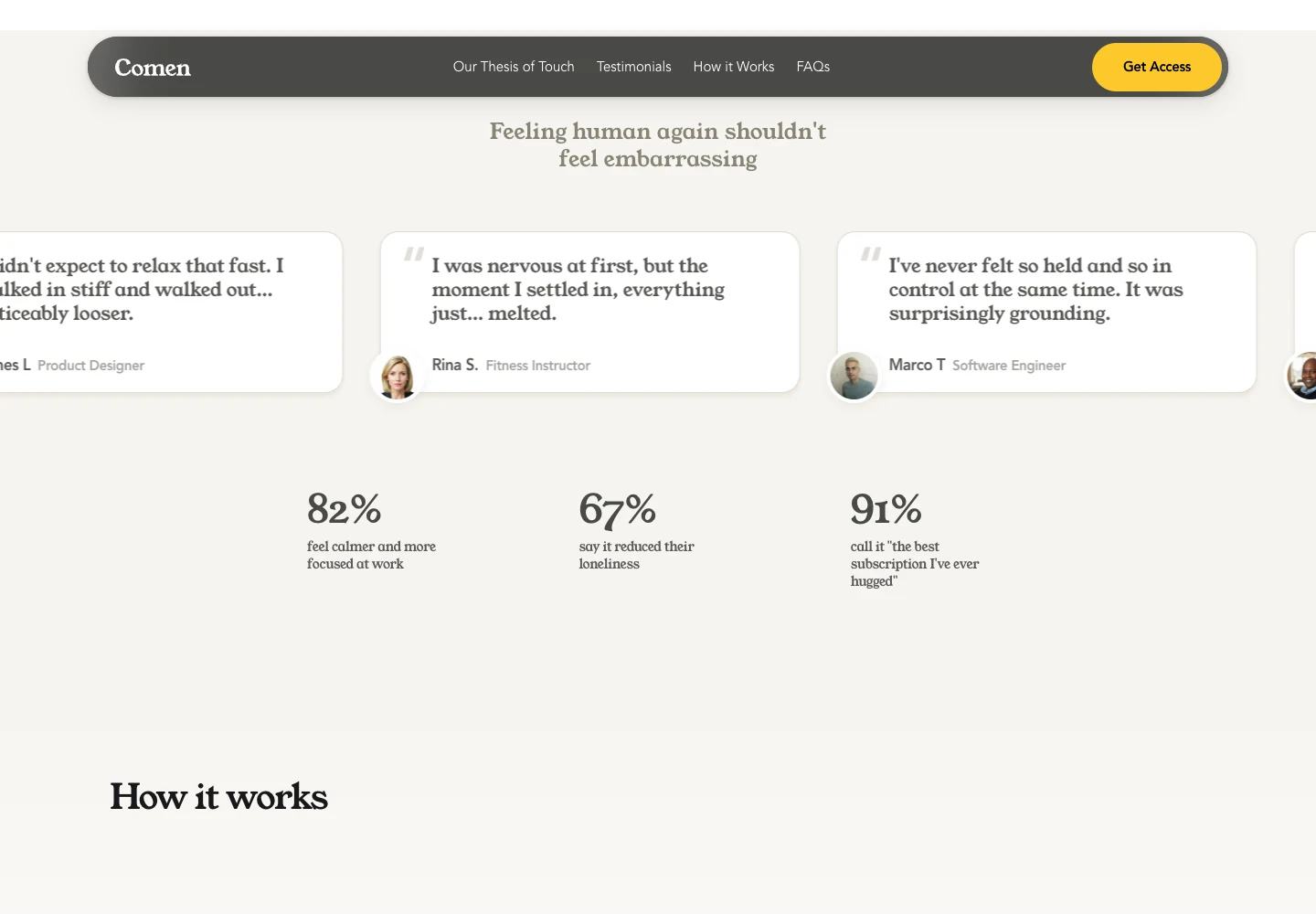Click the quote mark icon on Marco's testimonial
Image resolution: width=1316 pixels, height=914 pixels.
tap(871, 254)
